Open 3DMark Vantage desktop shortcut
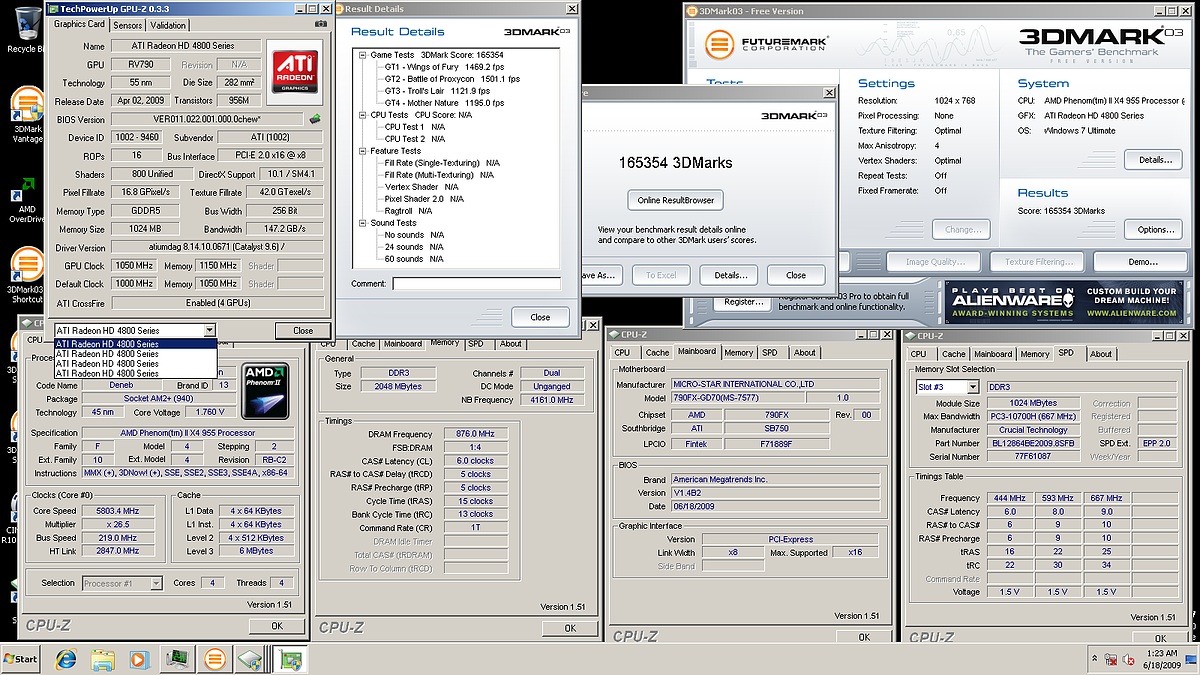The height and width of the screenshot is (675, 1200). [26, 105]
